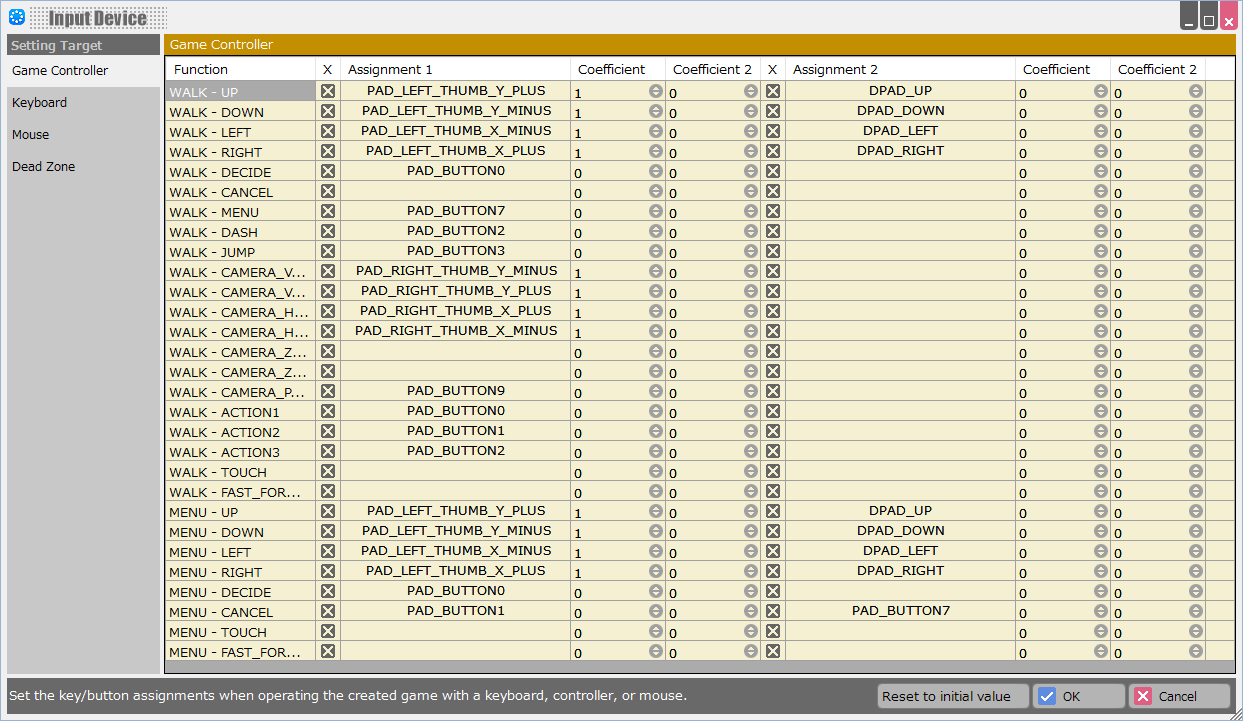This screenshot has width=1243, height=721.
Task: Switch to Mouse setting target
Action: pyautogui.click(x=31, y=135)
